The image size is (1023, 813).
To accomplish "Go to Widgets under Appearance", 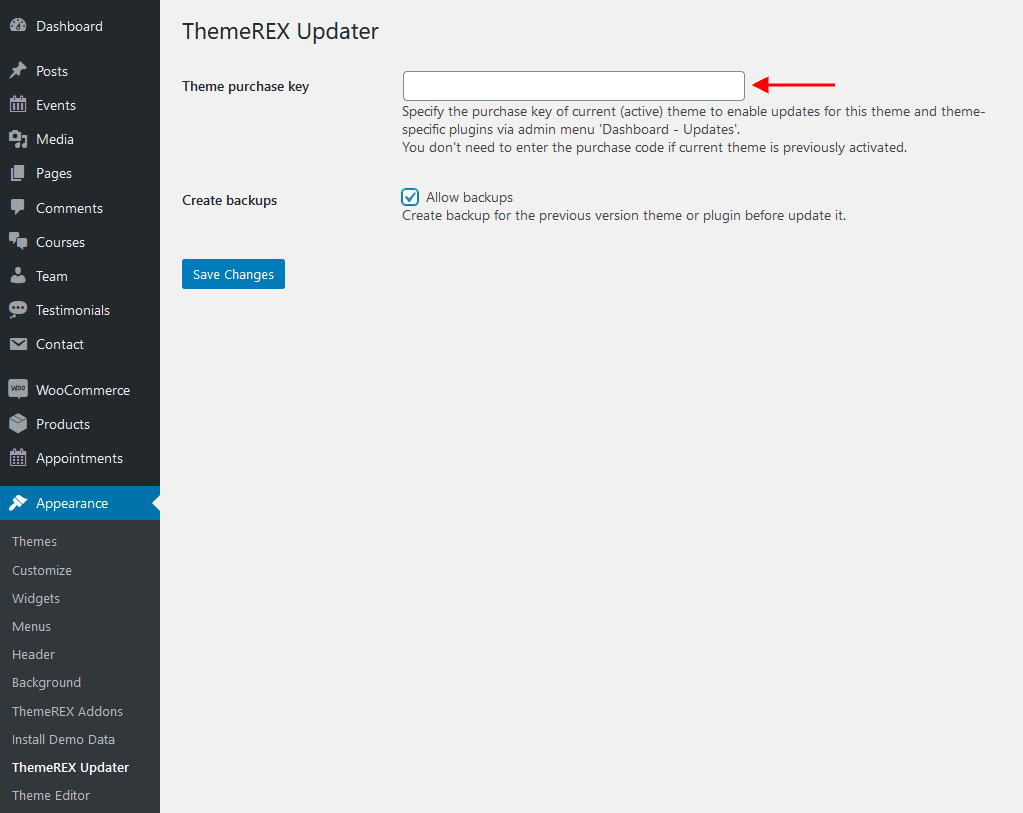I will point(36,598).
